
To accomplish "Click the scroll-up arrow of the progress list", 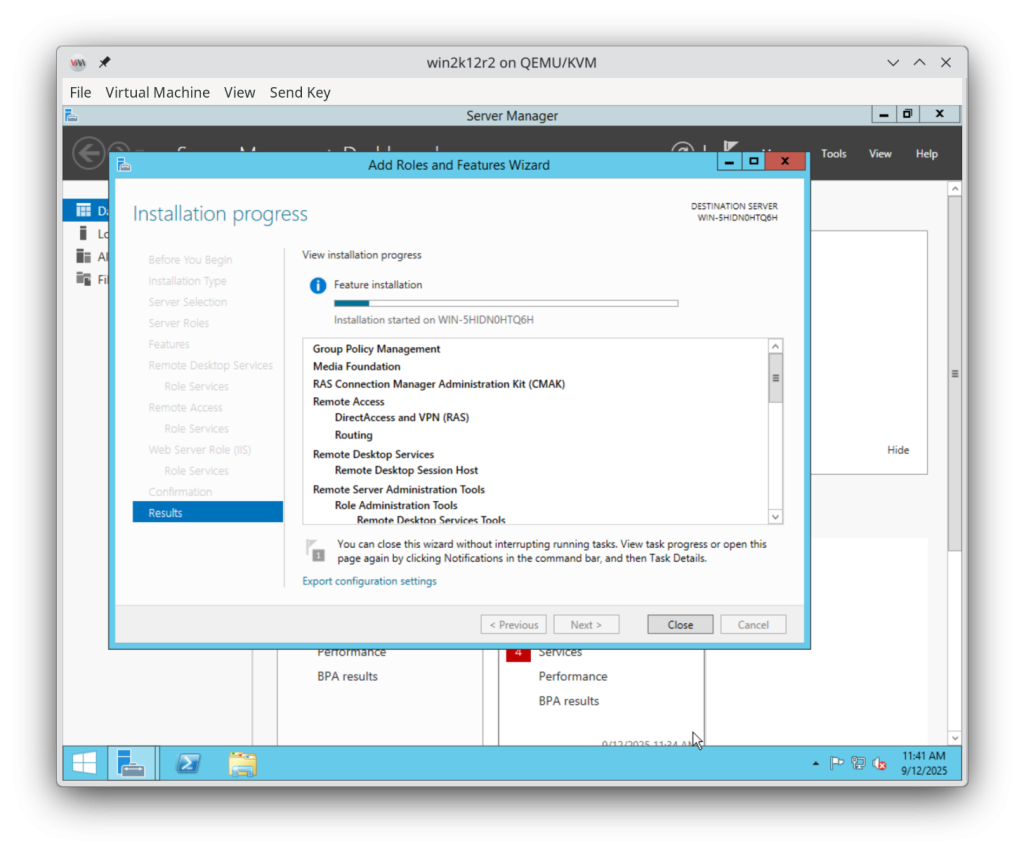I will coord(775,344).
